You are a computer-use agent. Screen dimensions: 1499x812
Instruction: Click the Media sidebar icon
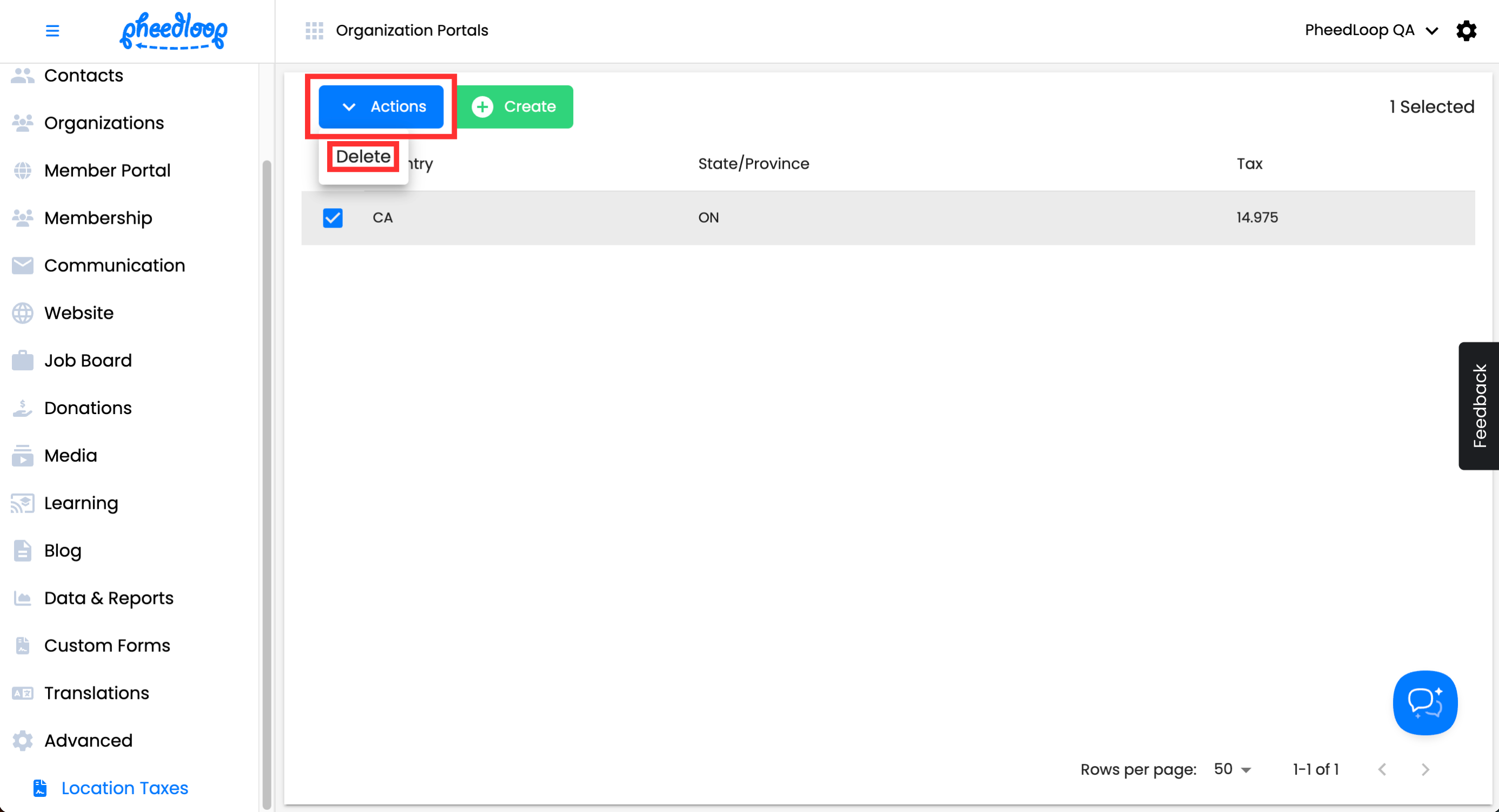(23, 455)
